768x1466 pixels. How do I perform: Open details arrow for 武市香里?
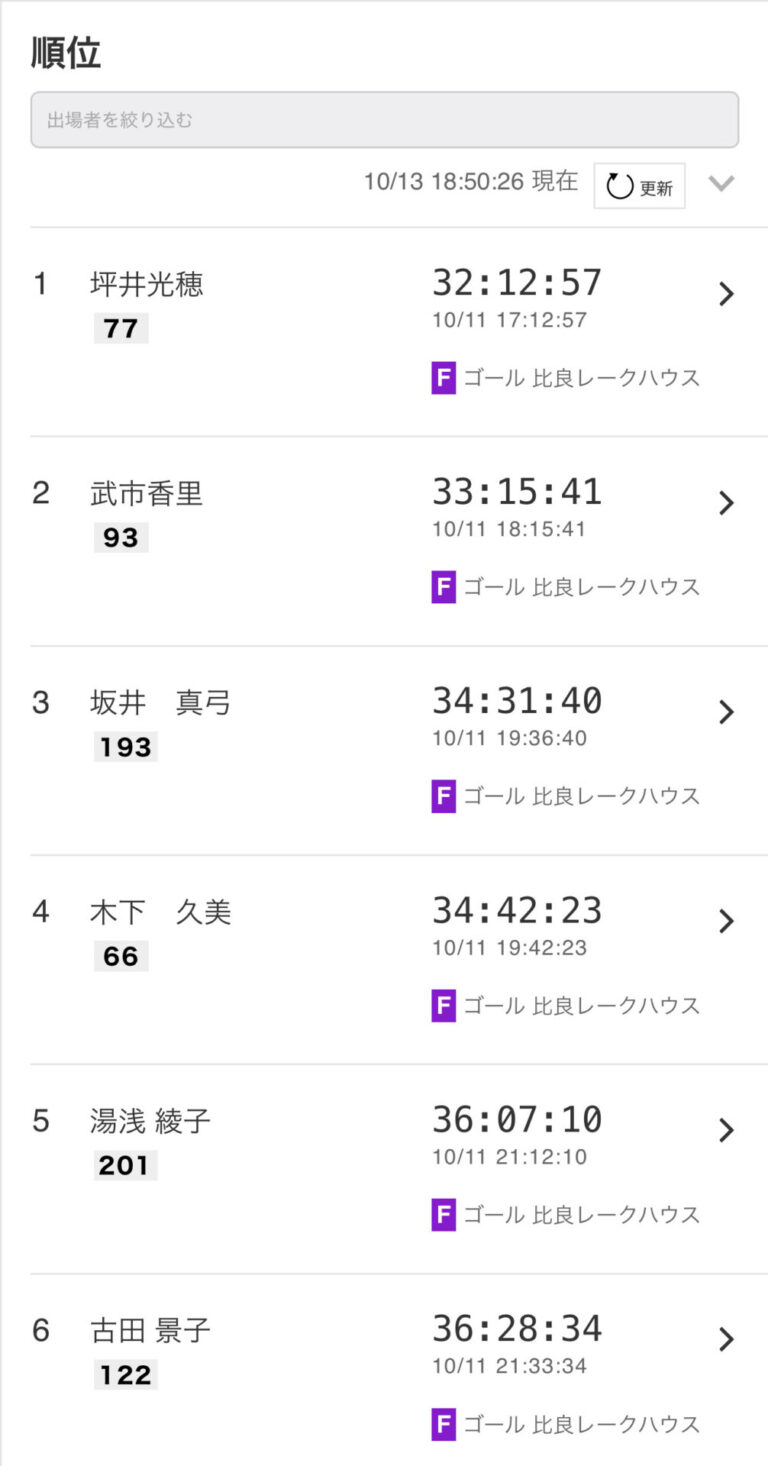[x=727, y=503]
